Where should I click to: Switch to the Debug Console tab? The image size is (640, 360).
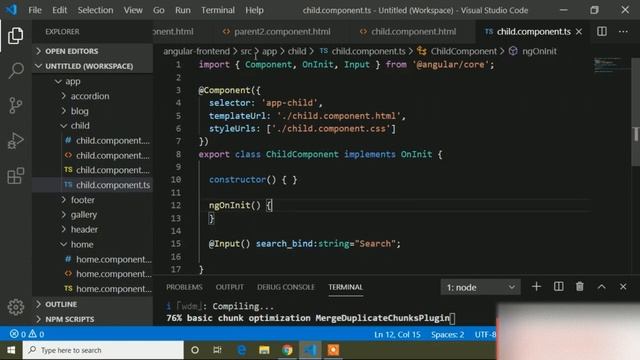(x=286, y=287)
